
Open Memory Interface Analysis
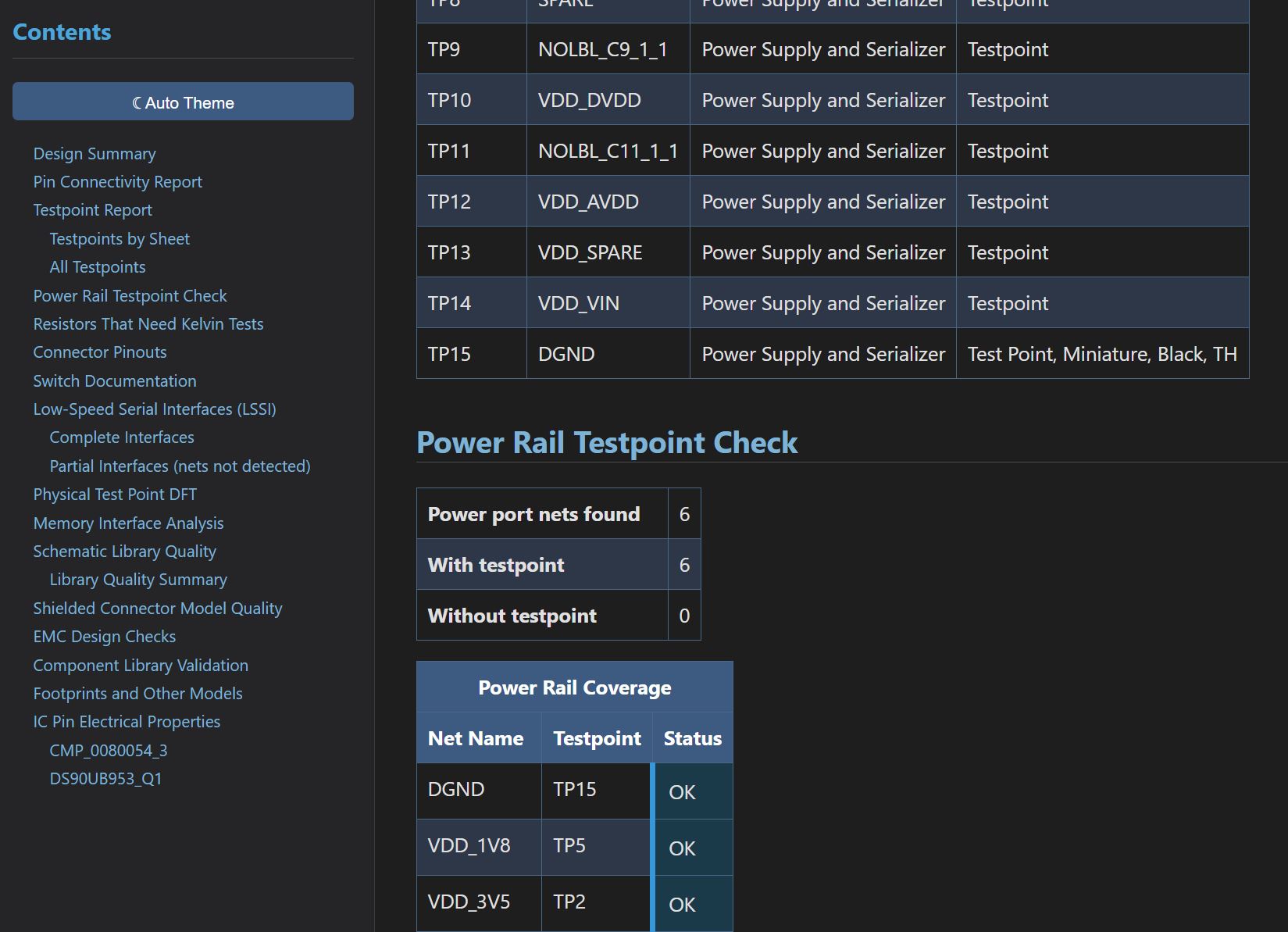pyautogui.click(x=128, y=523)
